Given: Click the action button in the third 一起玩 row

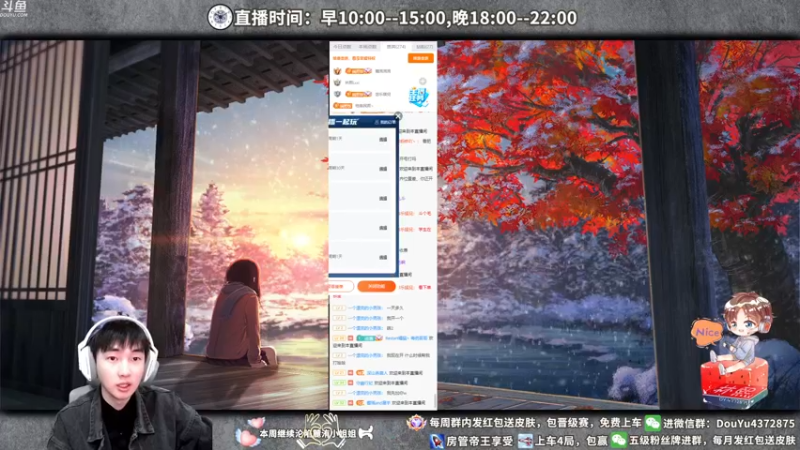Looking at the screenshot, I should click(383, 198).
